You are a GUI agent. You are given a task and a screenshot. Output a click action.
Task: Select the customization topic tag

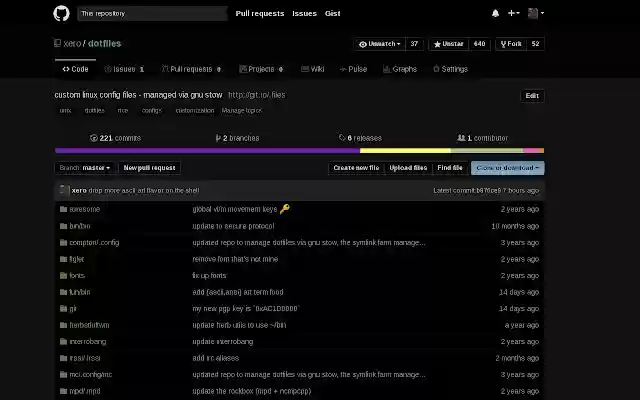(x=195, y=111)
